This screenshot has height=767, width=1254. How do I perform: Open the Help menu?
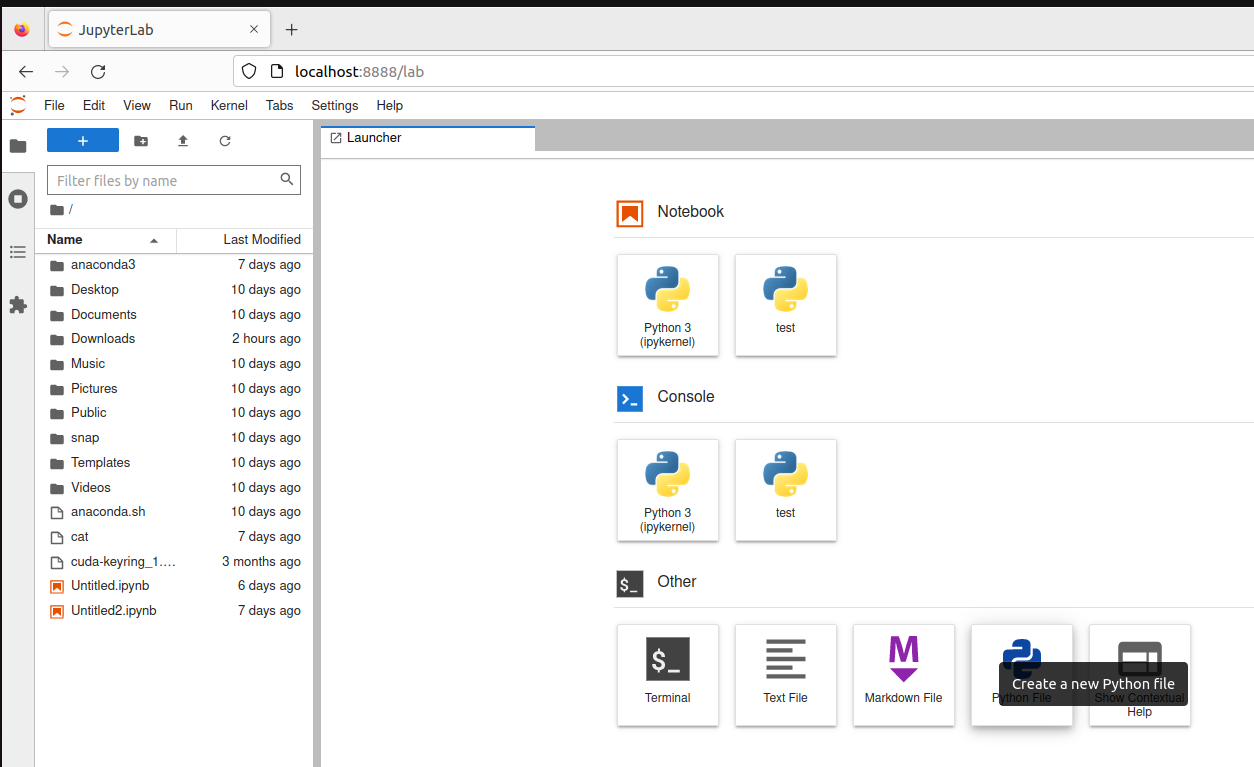[390, 105]
